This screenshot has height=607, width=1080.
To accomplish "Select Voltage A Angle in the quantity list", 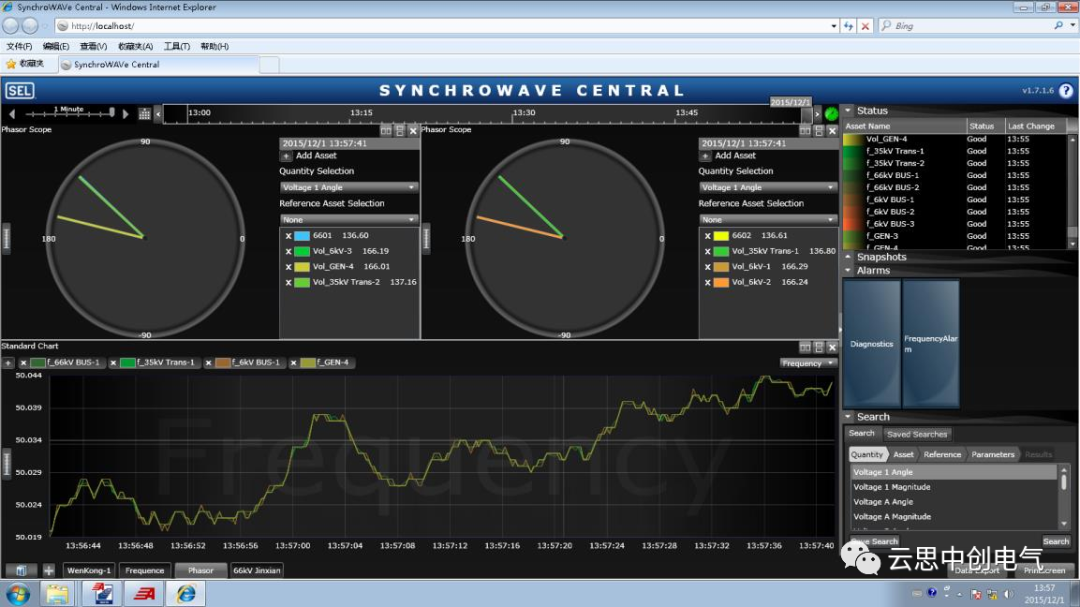I will 953,502.
